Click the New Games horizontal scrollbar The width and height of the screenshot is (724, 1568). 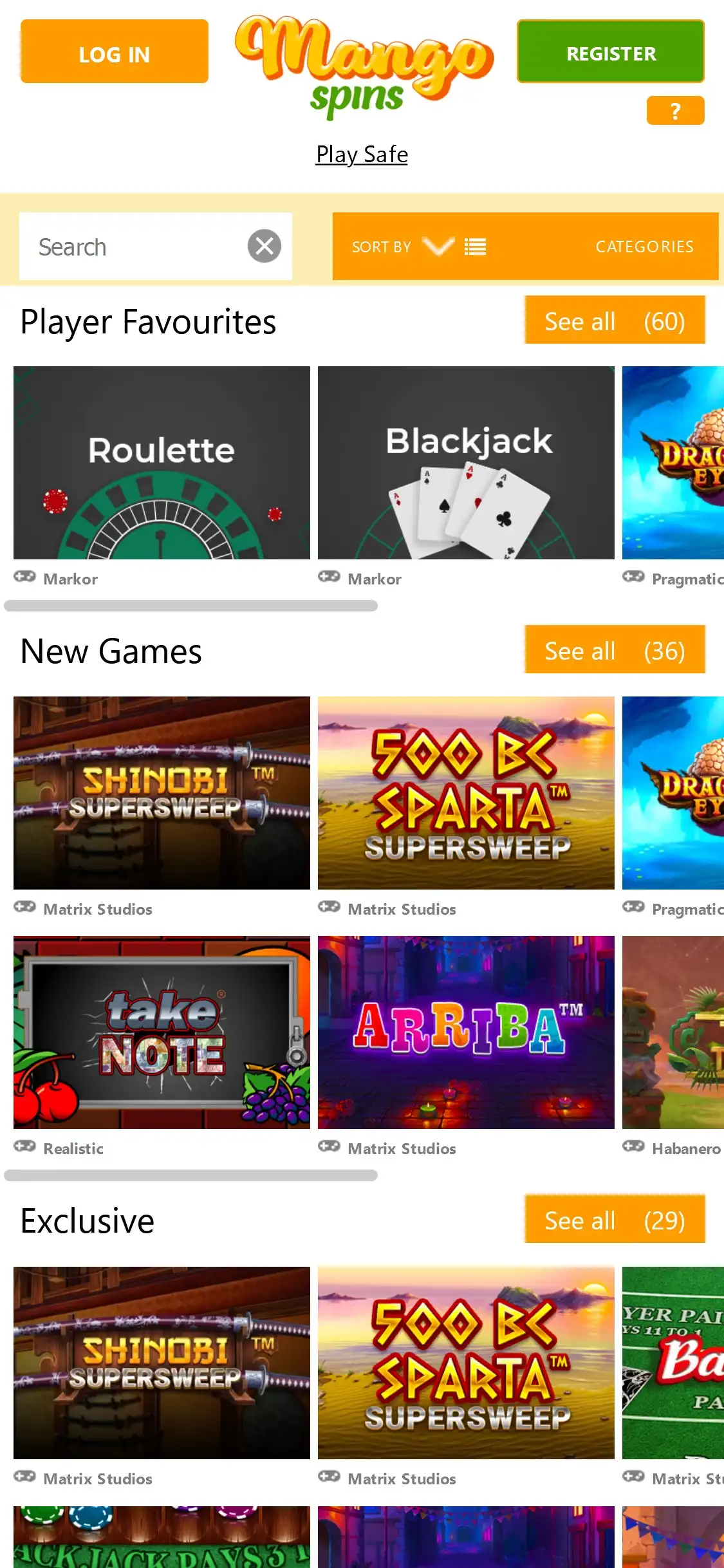(190, 1175)
